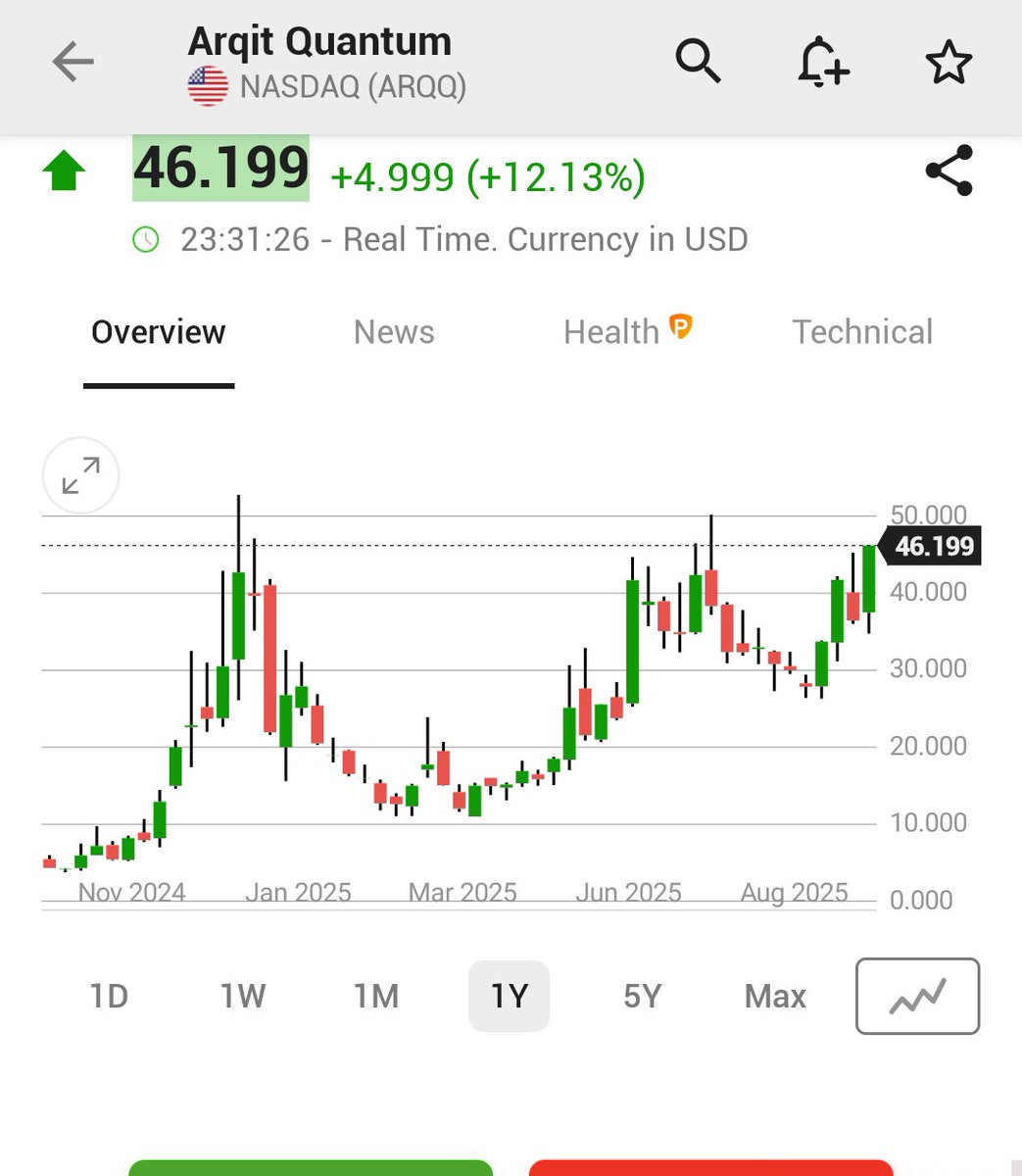Select the 1D time range
This screenshot has width=1022, height=1176.
click(x=109, y=997)
